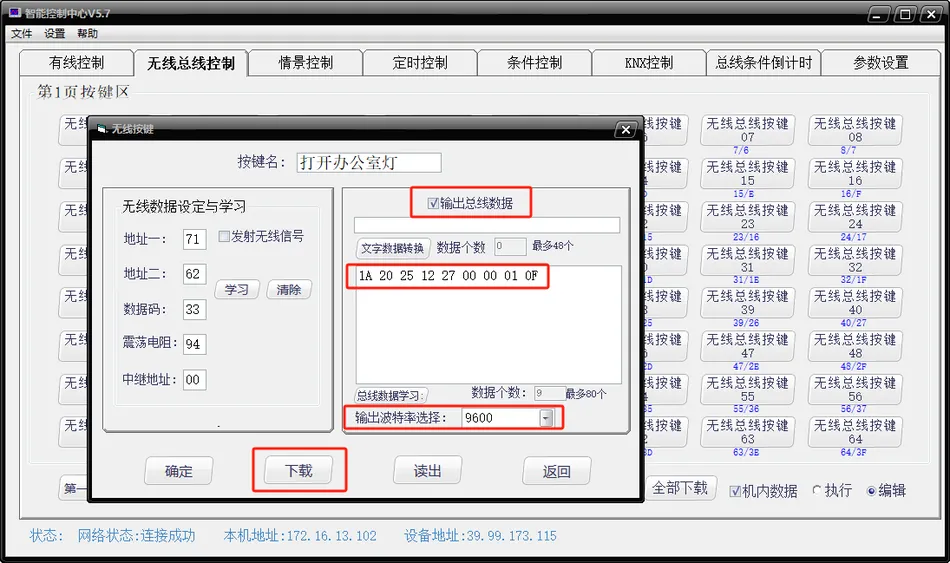Select the 执行 radio button
950x563 pixels.
point(817,490)
